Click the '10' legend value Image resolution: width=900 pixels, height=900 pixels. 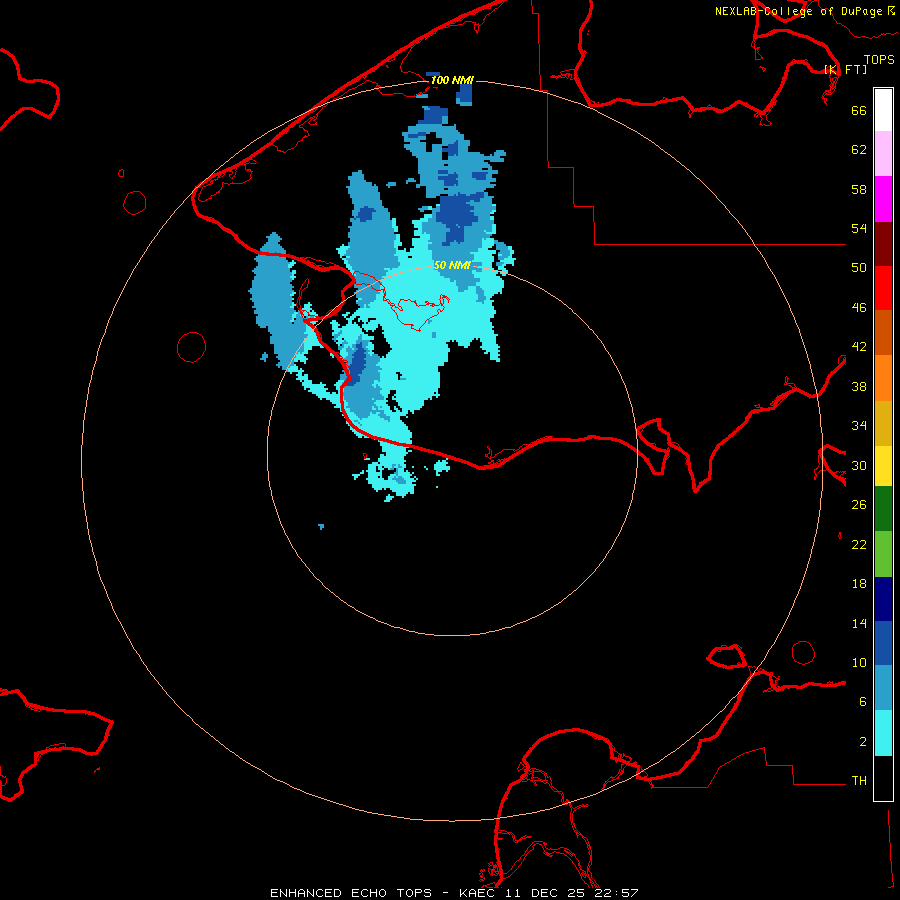tap(859, 662)
